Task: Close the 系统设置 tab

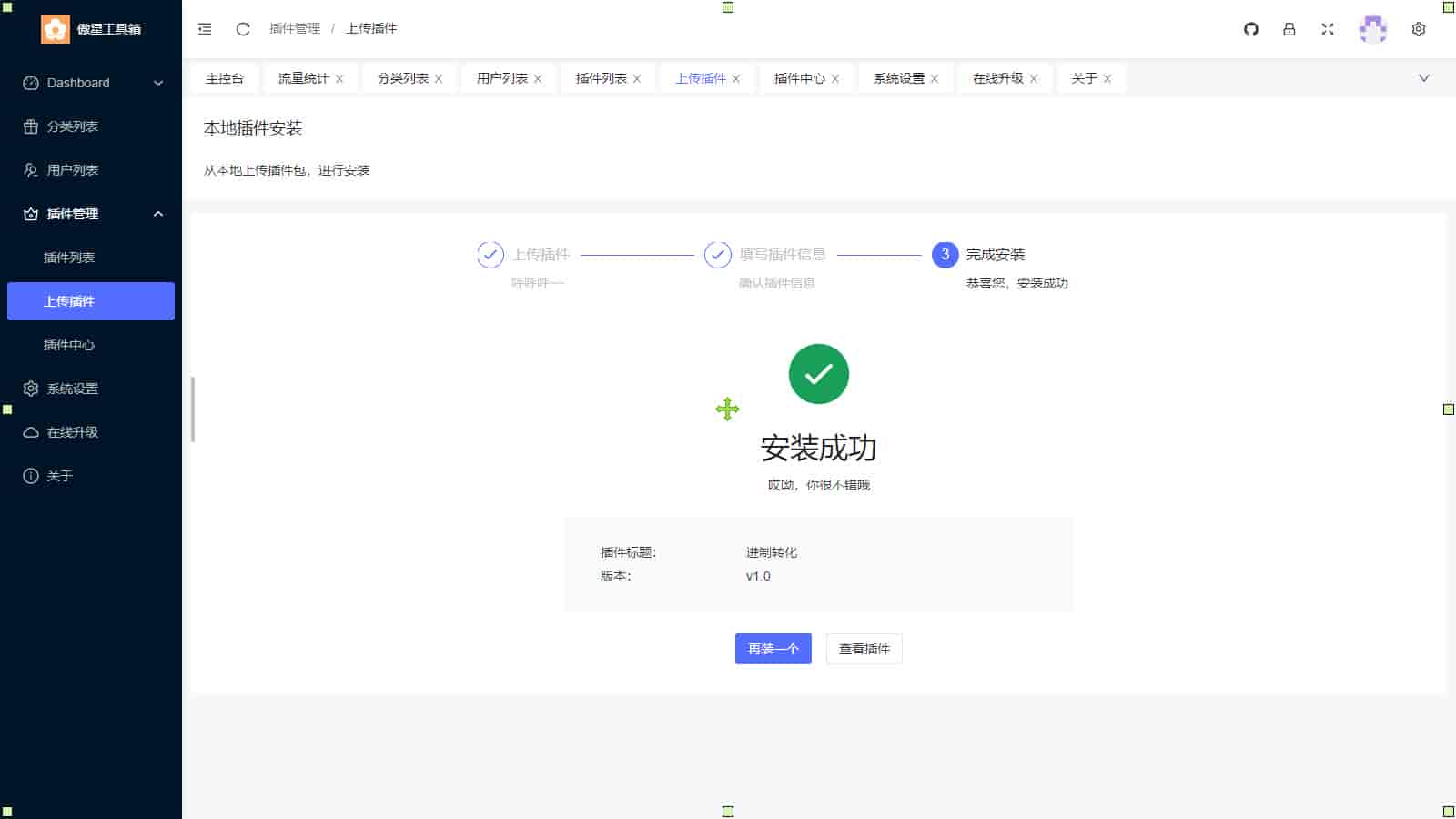Action: point(935,79)
